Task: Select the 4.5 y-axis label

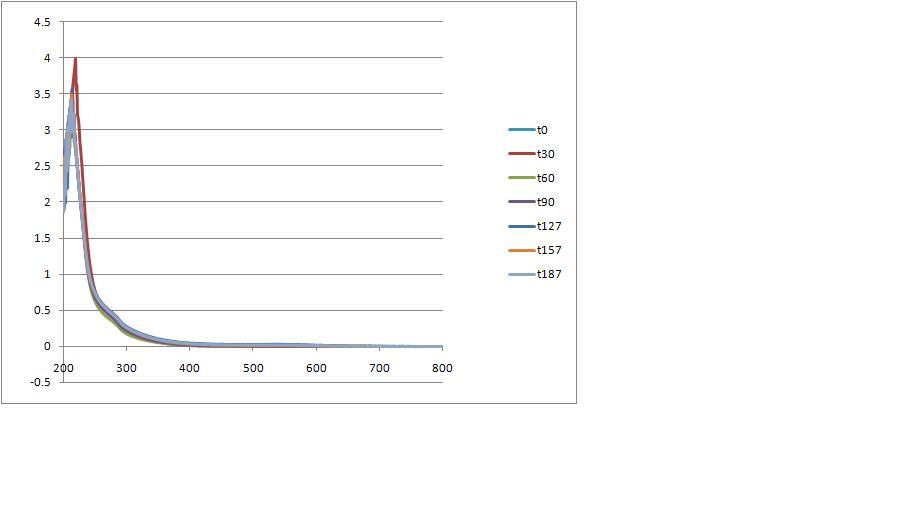Action: pos(42,22)
